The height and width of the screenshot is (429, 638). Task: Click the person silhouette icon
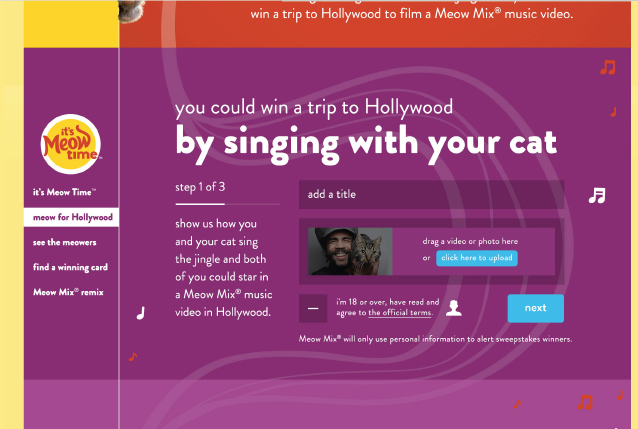(x=454, y=308)
